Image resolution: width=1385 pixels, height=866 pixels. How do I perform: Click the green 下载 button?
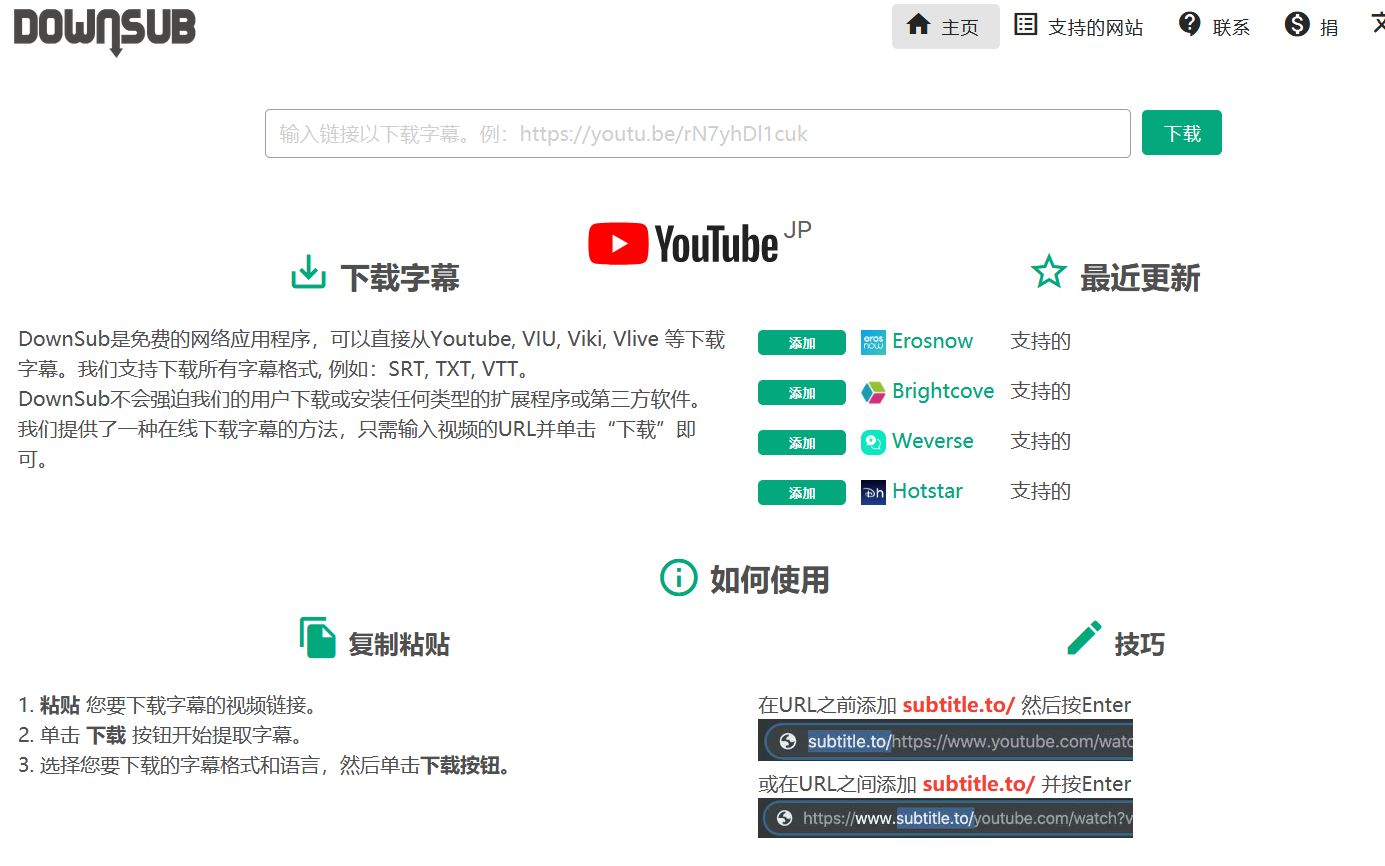tap(1182, 133)
